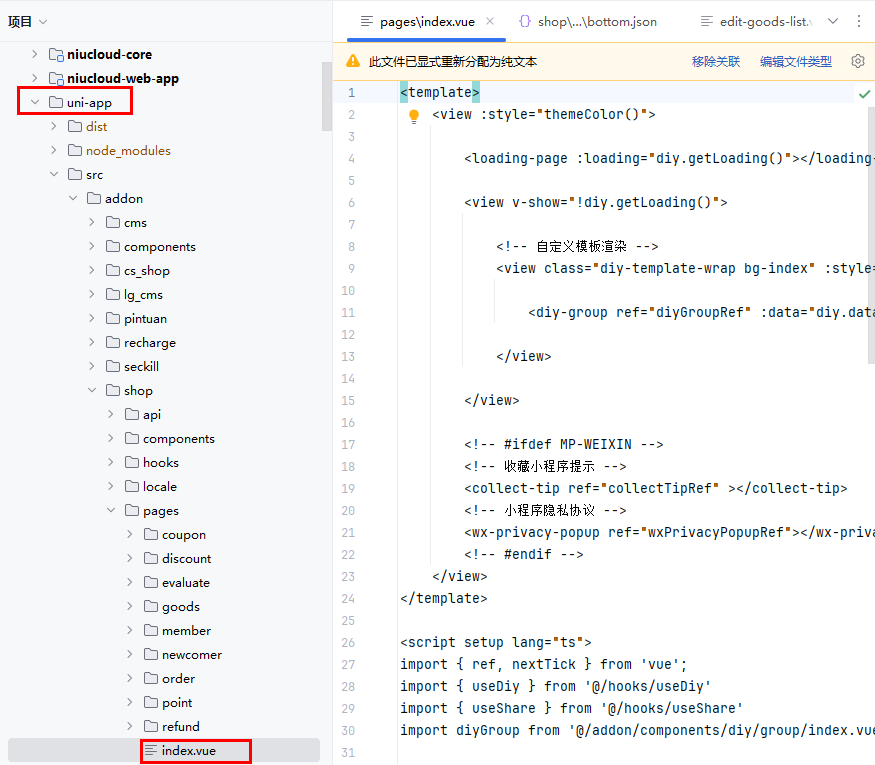
Task: Click the yellow intention lightbulb icon
Action: tap(414, 116)
